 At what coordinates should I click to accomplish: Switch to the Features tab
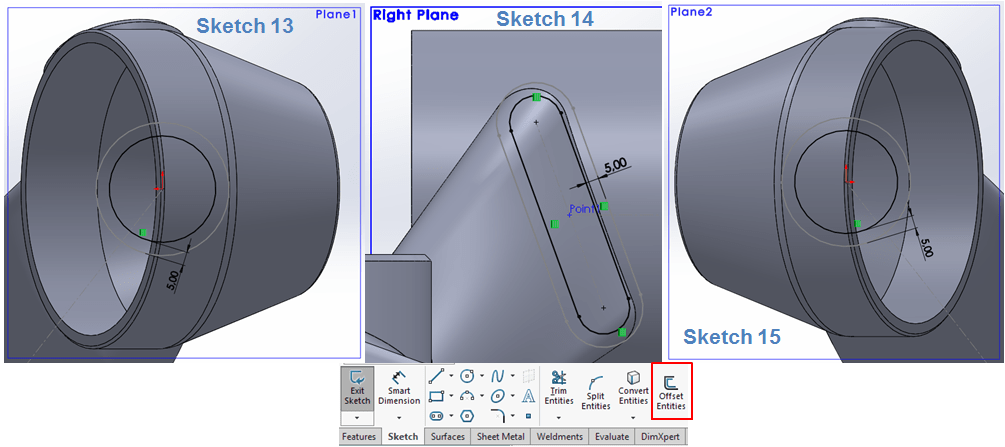pyautogui.click(x=359, y=437)
